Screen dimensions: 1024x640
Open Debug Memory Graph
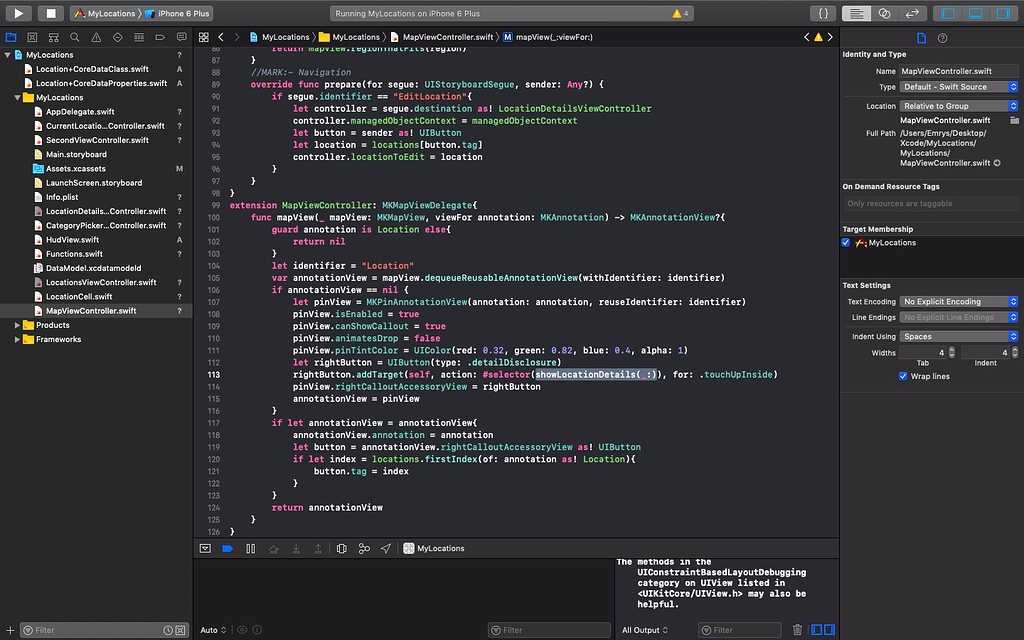[x=364, y=549]
